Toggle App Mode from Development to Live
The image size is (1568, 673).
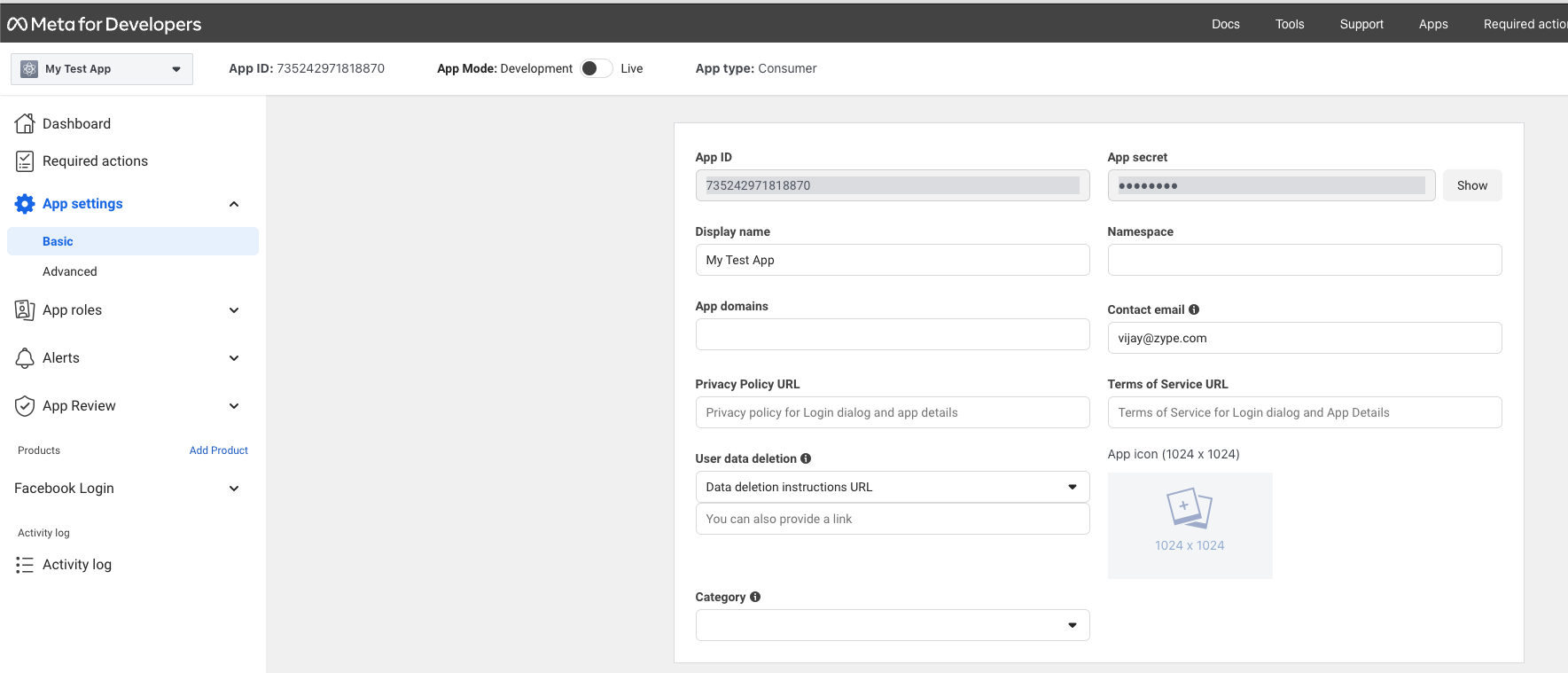pyautogui.click(x=597, y=68)
